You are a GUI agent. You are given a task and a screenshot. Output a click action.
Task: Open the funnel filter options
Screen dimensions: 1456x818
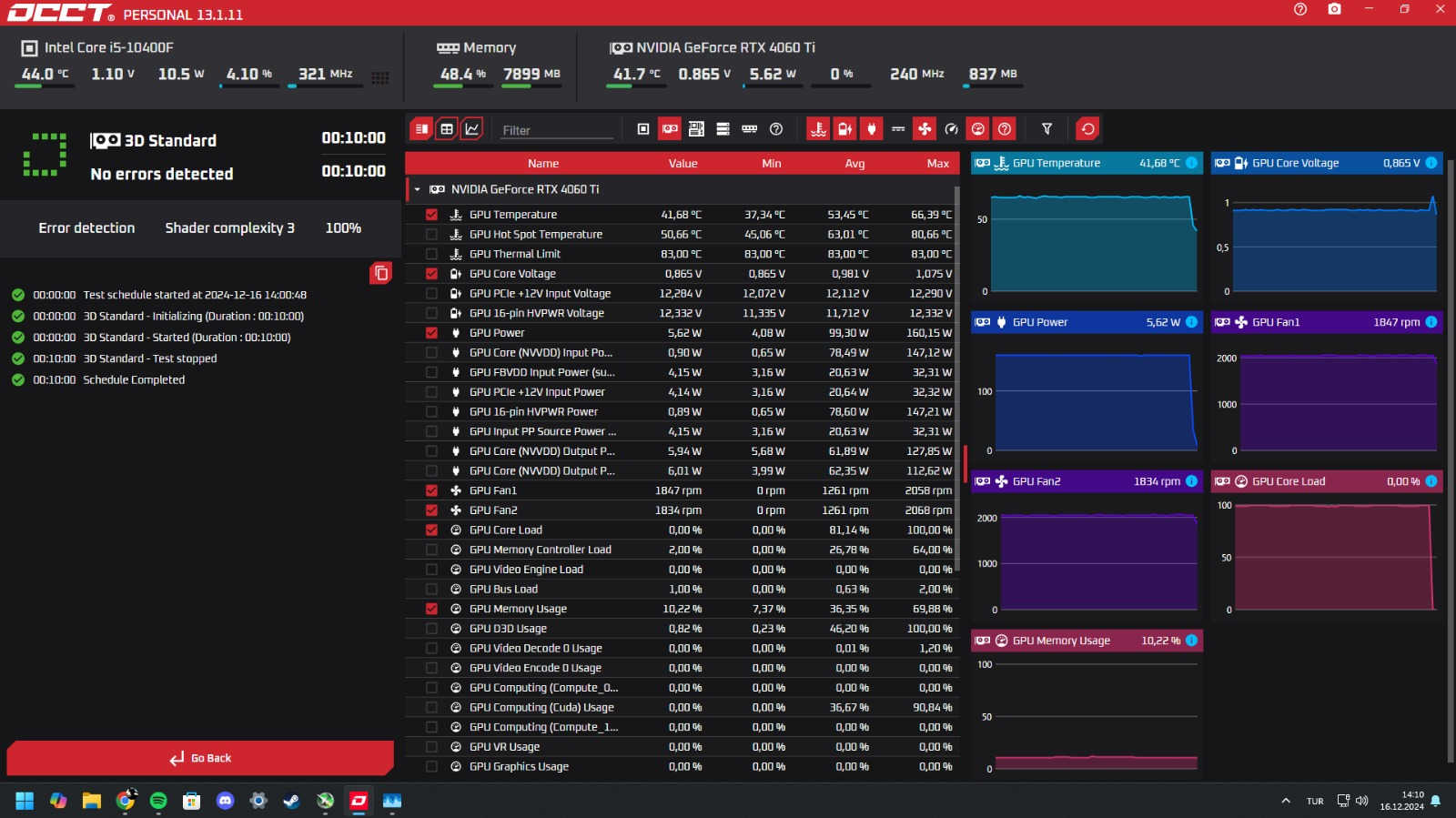(1046, 129)
